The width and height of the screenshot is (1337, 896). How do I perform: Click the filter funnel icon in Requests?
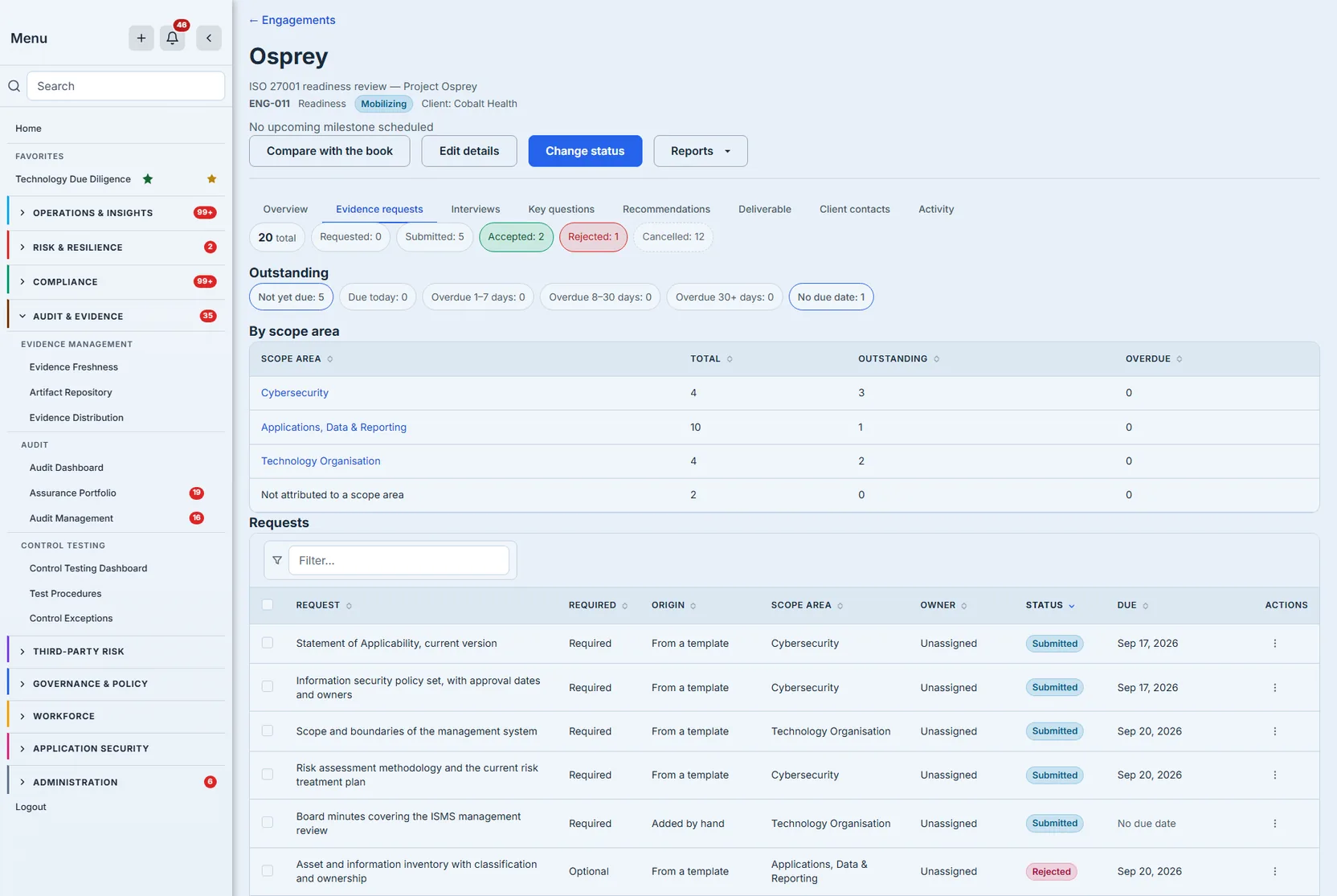coord(277,561)
